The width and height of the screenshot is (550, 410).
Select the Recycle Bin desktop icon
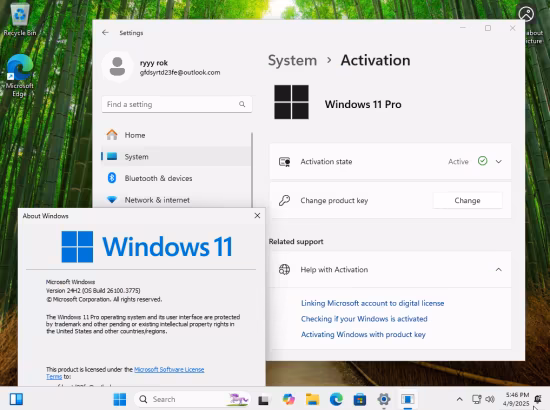[x=20, y=19]
